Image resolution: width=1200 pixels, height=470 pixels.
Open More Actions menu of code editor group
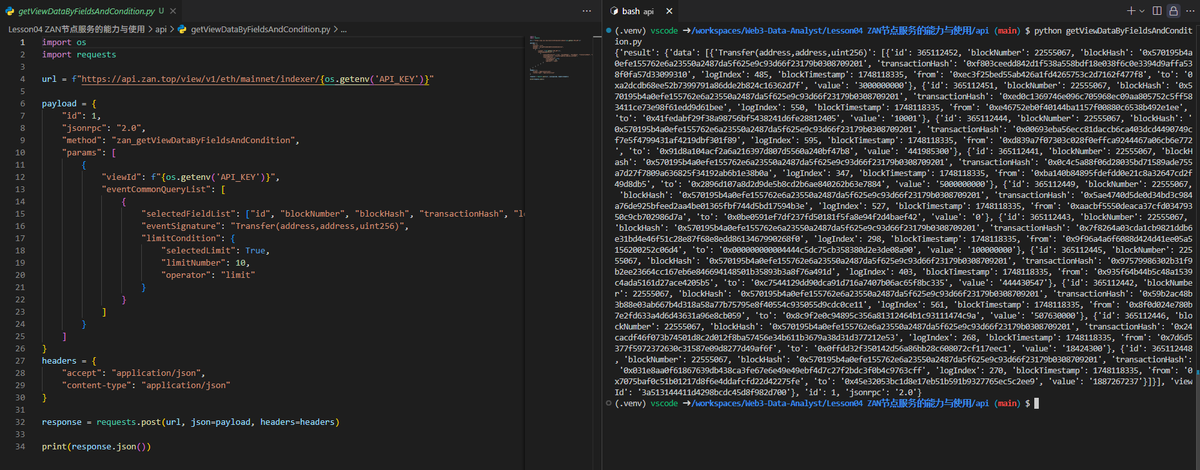tap(587, 10)
